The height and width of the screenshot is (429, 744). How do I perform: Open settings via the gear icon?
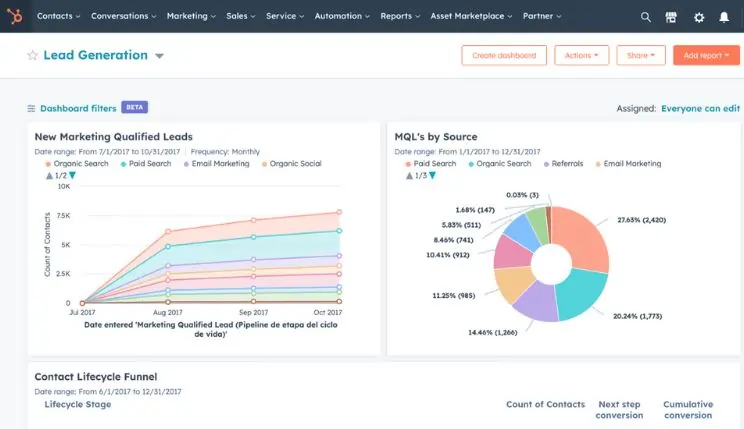(698, 17)
